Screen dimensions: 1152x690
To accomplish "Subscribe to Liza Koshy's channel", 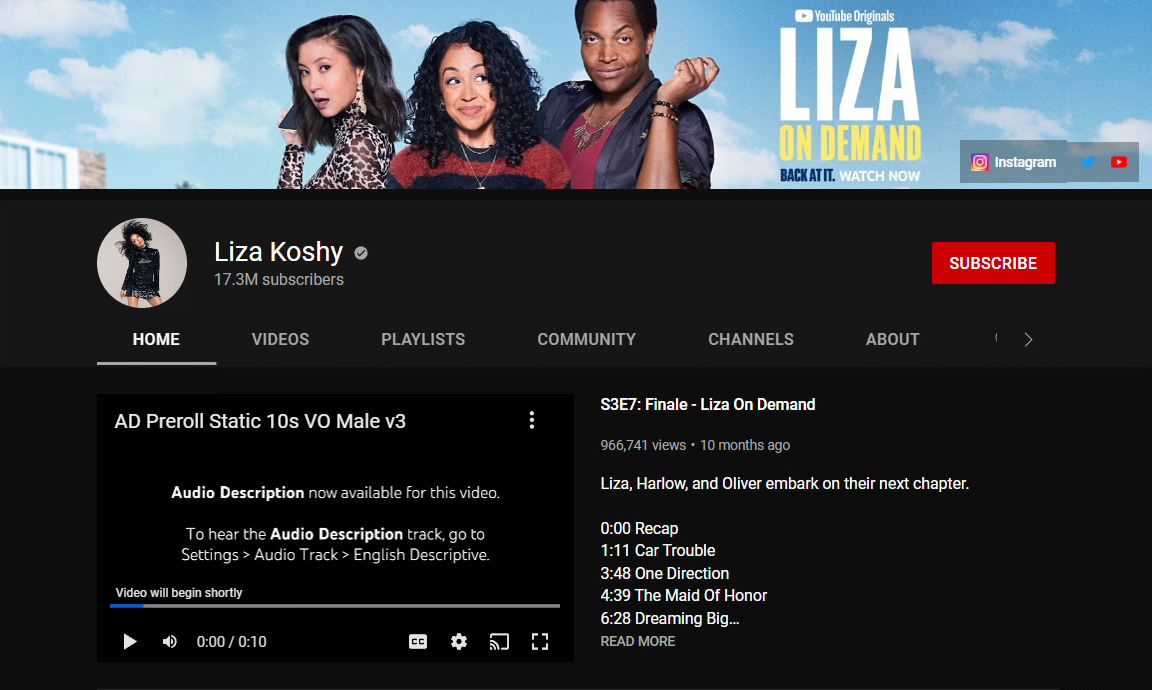I will pyautogui.click(x=993, y=263).
